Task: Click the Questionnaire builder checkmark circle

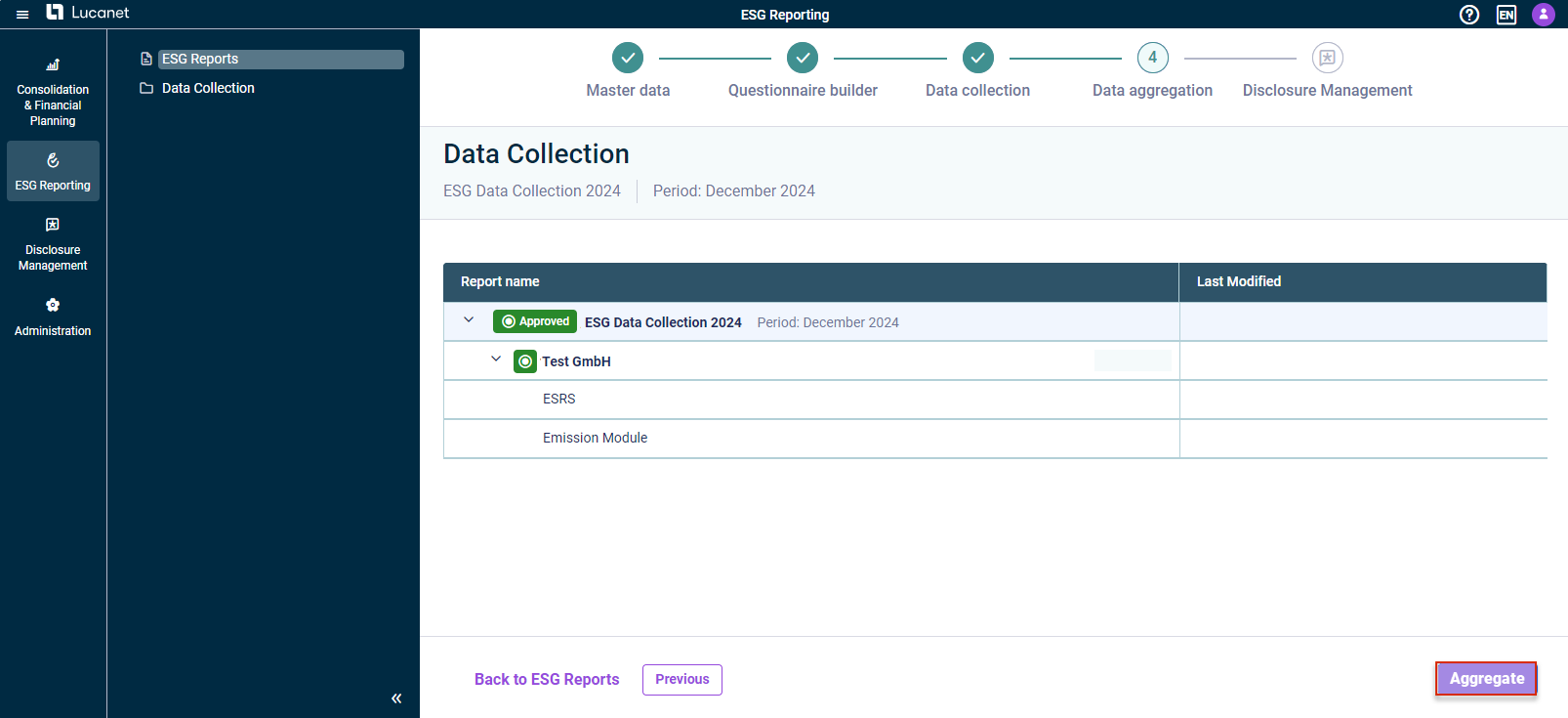Action: pos(803,58)
